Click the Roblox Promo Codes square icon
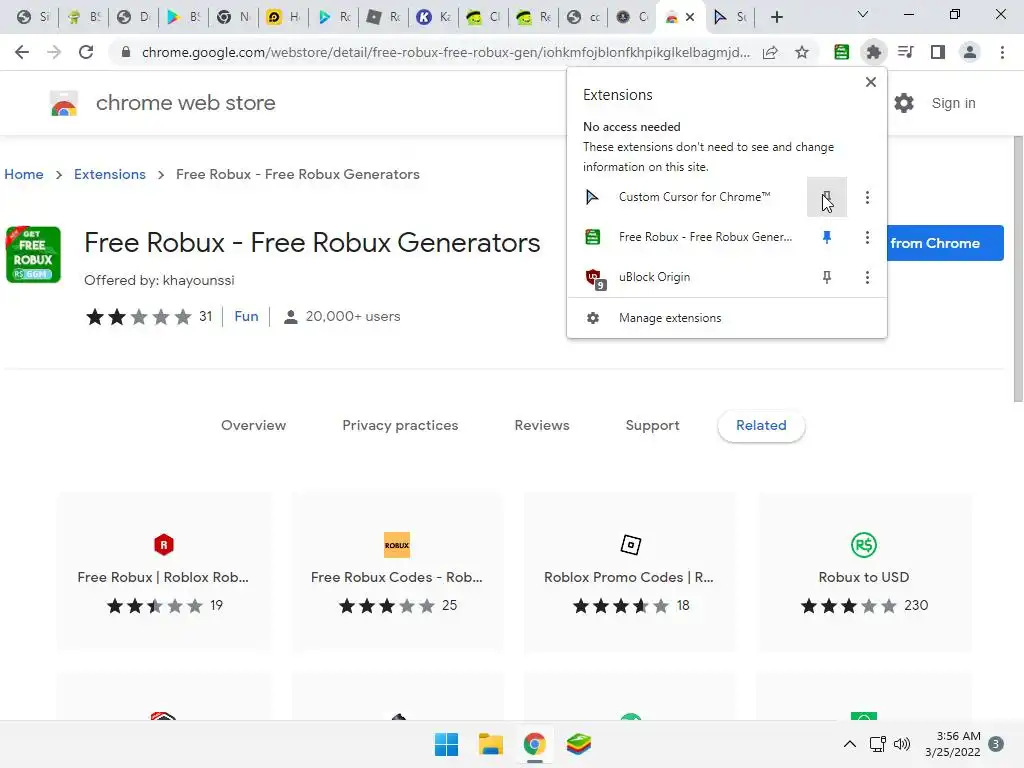Screen dimensions: 1024x768 tap(630, 545)
